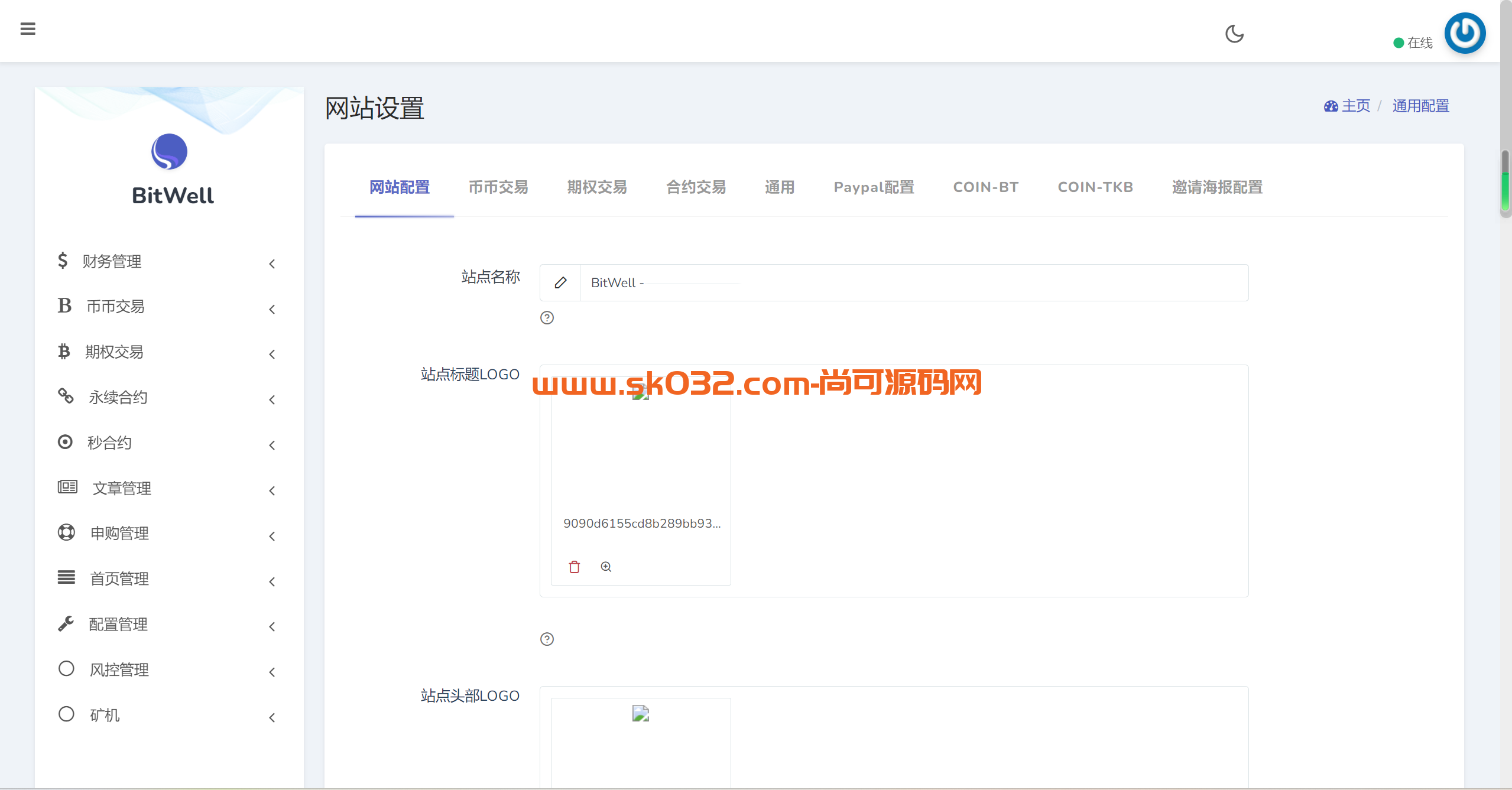The height and width of the screenshot is (790, 1512).
Task: Click the dollar icon for 财务管理
Action: pyautogui.click(x=63, y=260)
